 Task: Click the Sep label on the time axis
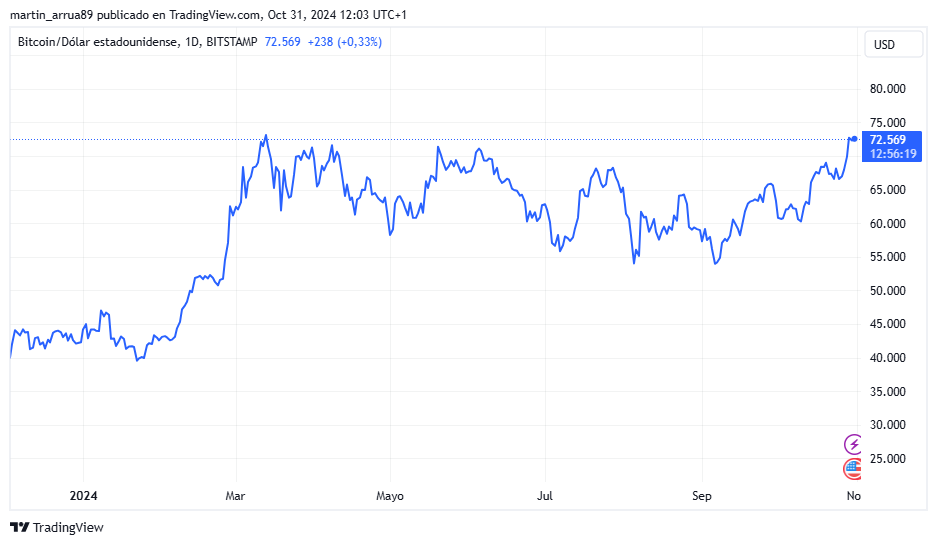point(702,496)
